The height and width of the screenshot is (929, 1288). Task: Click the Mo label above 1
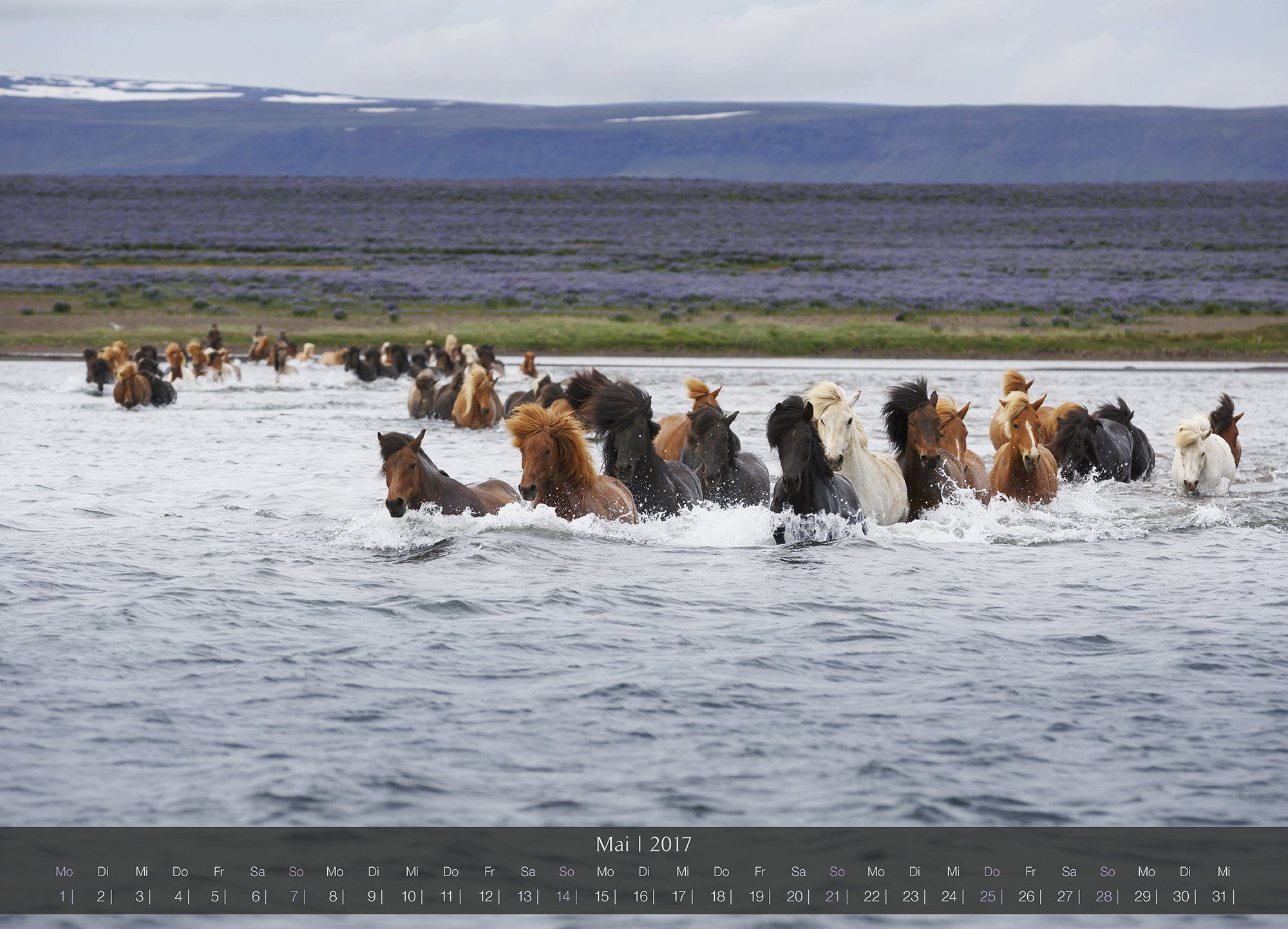pos(64,872)
